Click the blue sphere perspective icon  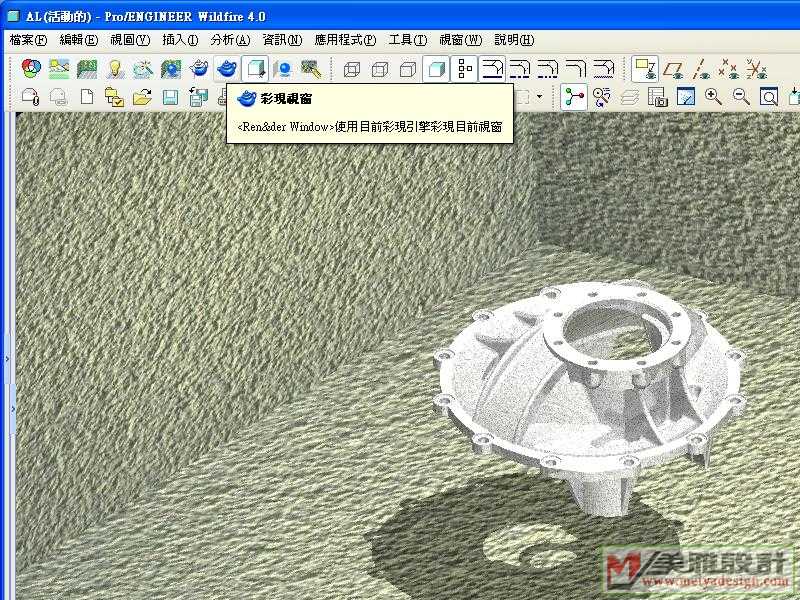283,68
